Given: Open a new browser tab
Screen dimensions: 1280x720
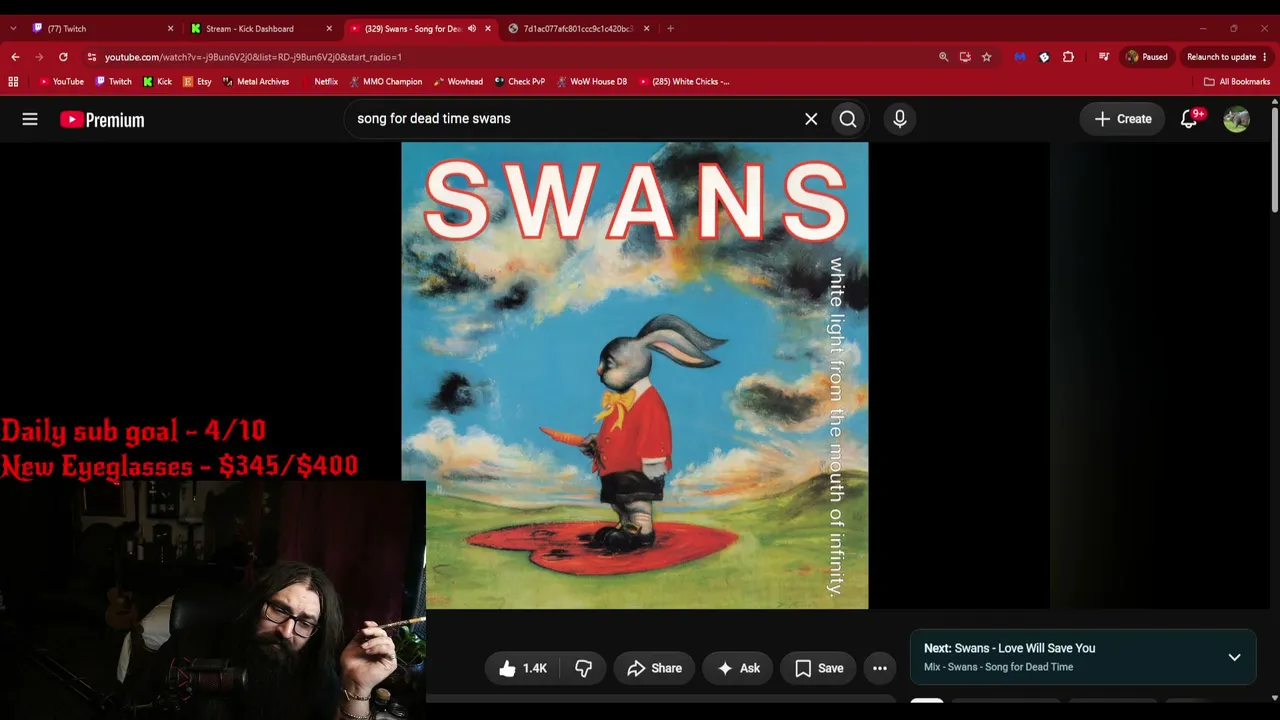Looking at the screenshot, I should [x=670, y=28].
